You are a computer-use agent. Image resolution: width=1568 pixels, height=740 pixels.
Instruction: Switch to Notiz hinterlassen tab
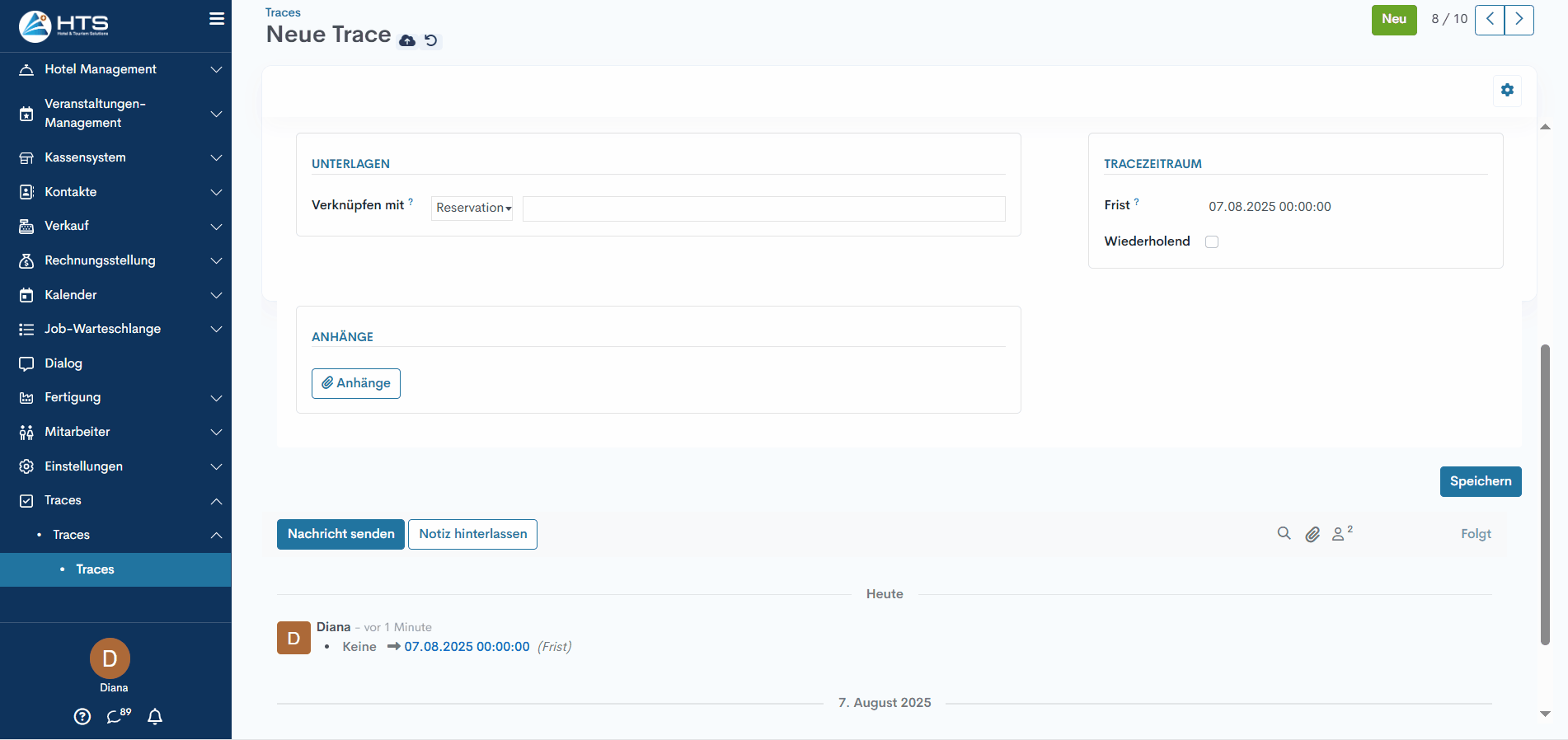point(472,534)
